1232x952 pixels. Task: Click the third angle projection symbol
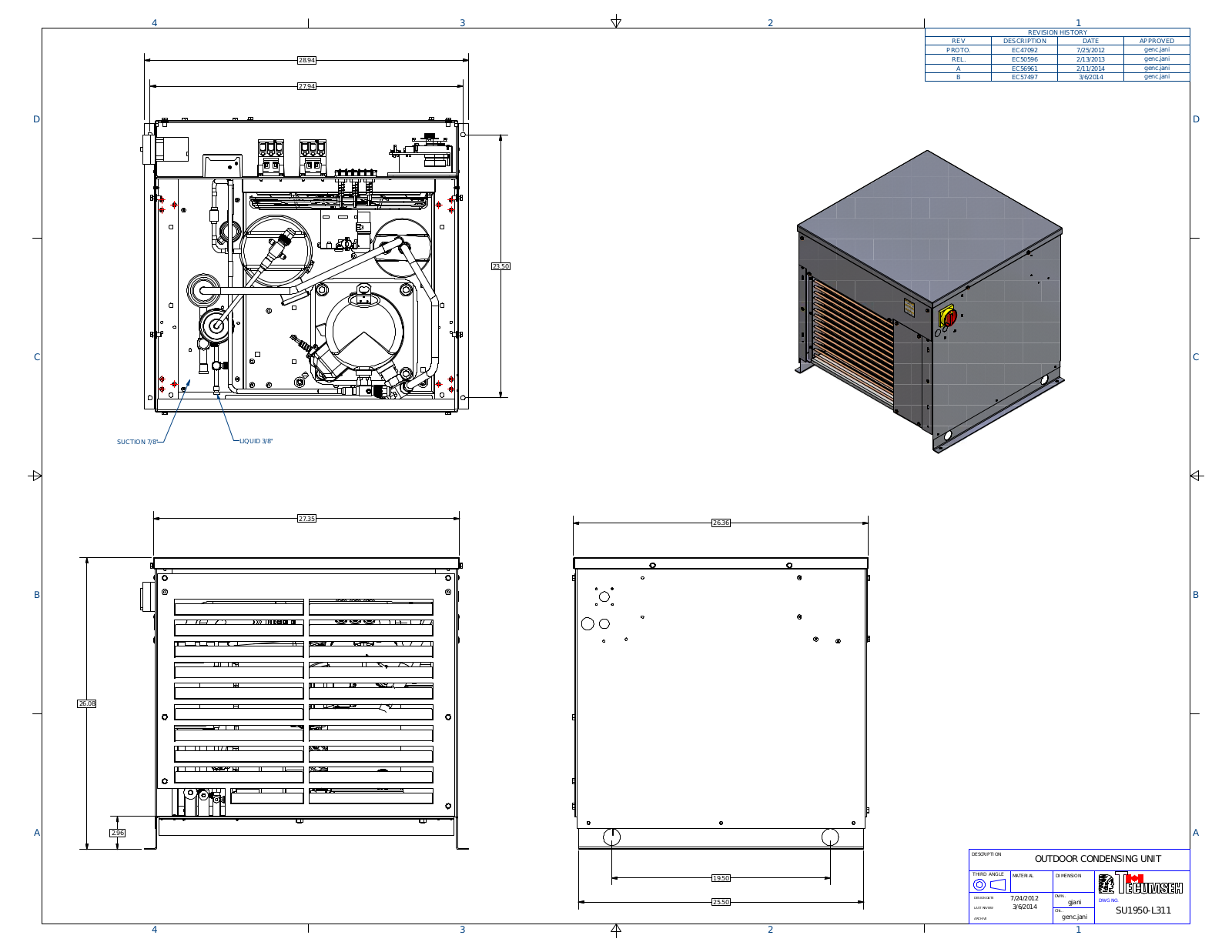(x=989, y=885)
